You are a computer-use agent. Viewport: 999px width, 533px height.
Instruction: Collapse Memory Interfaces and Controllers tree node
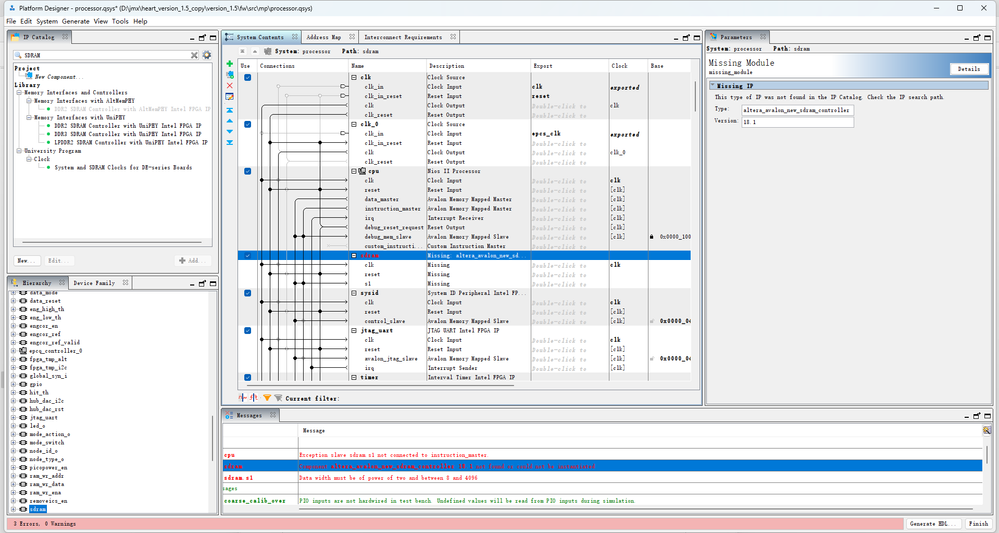[x=19, y=93]
